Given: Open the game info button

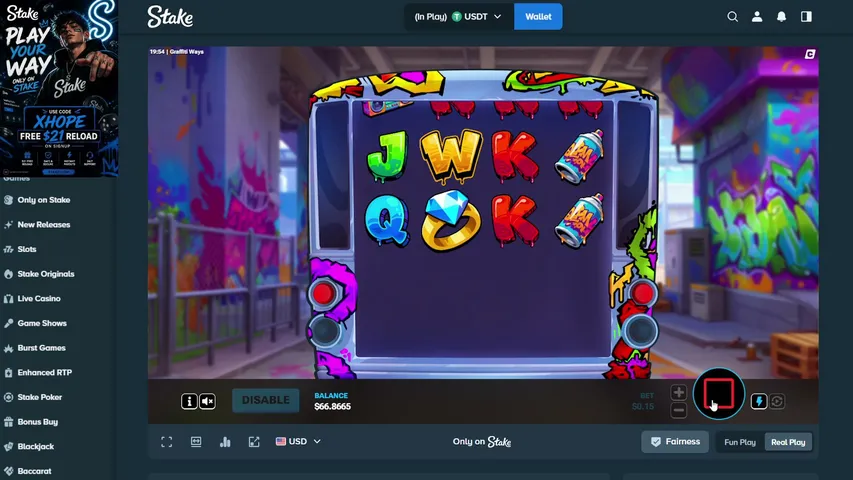Looking at the screenshot, I should click(189, 402).
